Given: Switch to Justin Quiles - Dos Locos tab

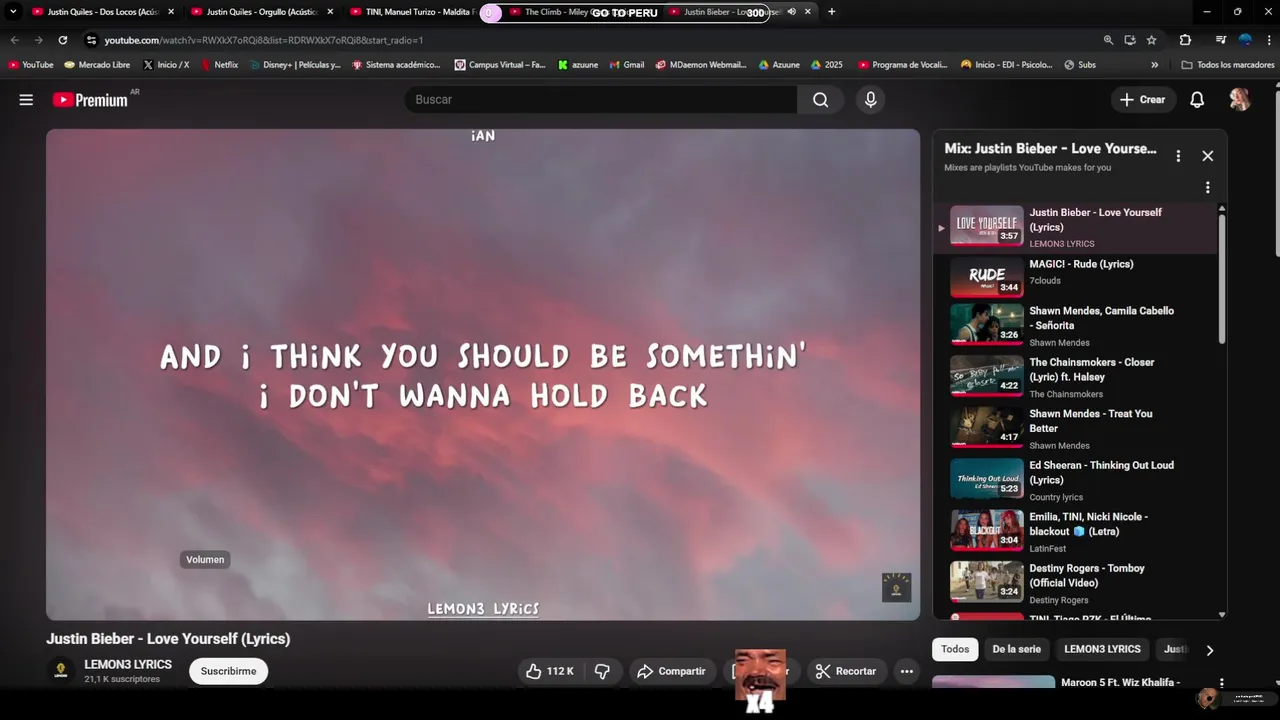Looking at the screenshot, I should [x=102, y=12].
